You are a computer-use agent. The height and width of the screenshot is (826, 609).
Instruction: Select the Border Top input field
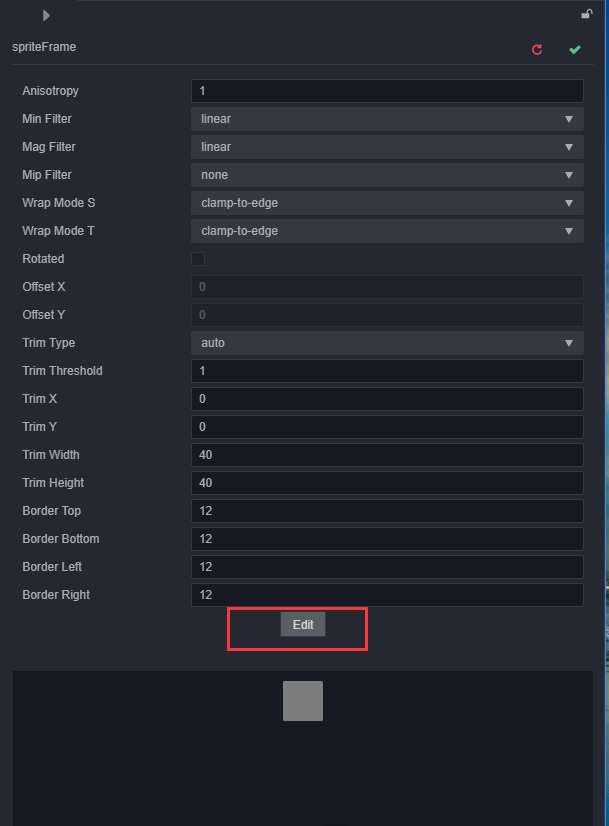386,511
